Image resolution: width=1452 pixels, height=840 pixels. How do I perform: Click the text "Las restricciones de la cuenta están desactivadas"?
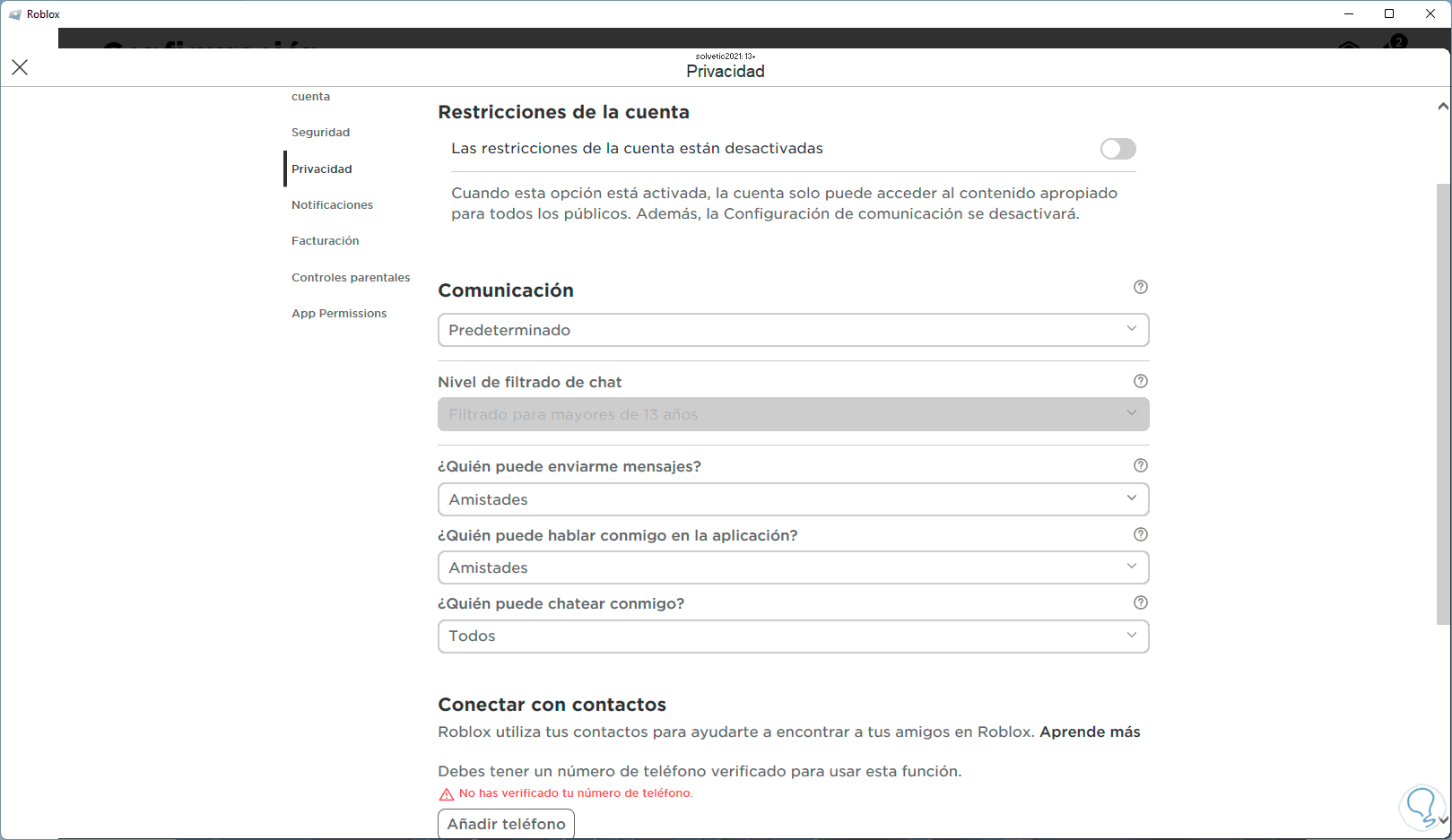(637, 149)
